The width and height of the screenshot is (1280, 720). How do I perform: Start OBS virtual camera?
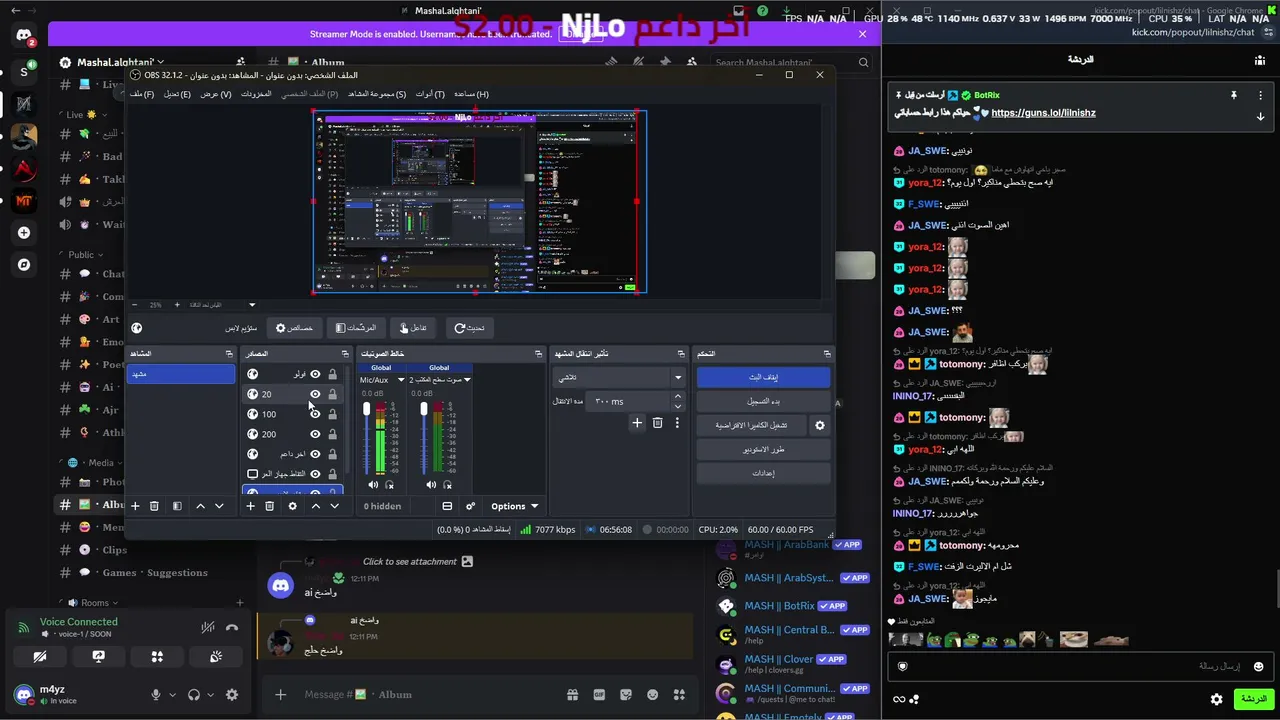(x=751, y=425)
